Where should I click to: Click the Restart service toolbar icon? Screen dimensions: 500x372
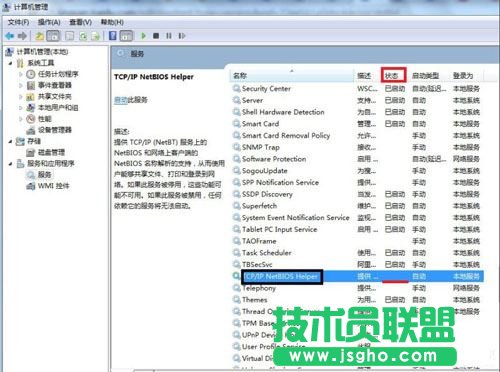[182, 36]
